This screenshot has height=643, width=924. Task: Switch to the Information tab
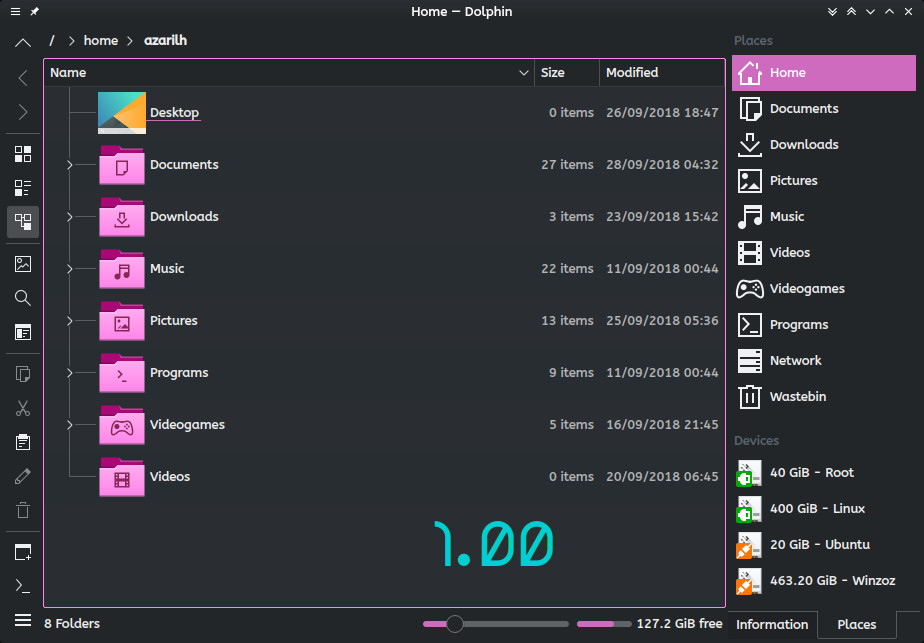tap(772, 625)
